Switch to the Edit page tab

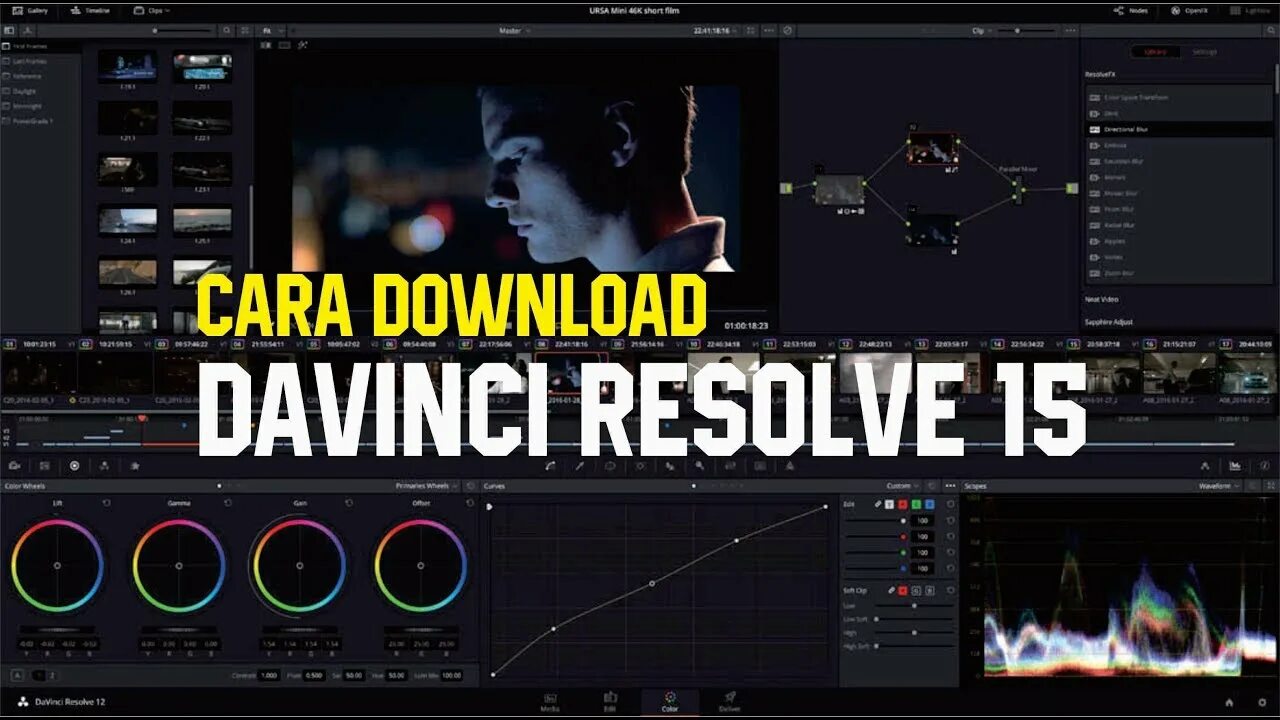pos(610,701)
